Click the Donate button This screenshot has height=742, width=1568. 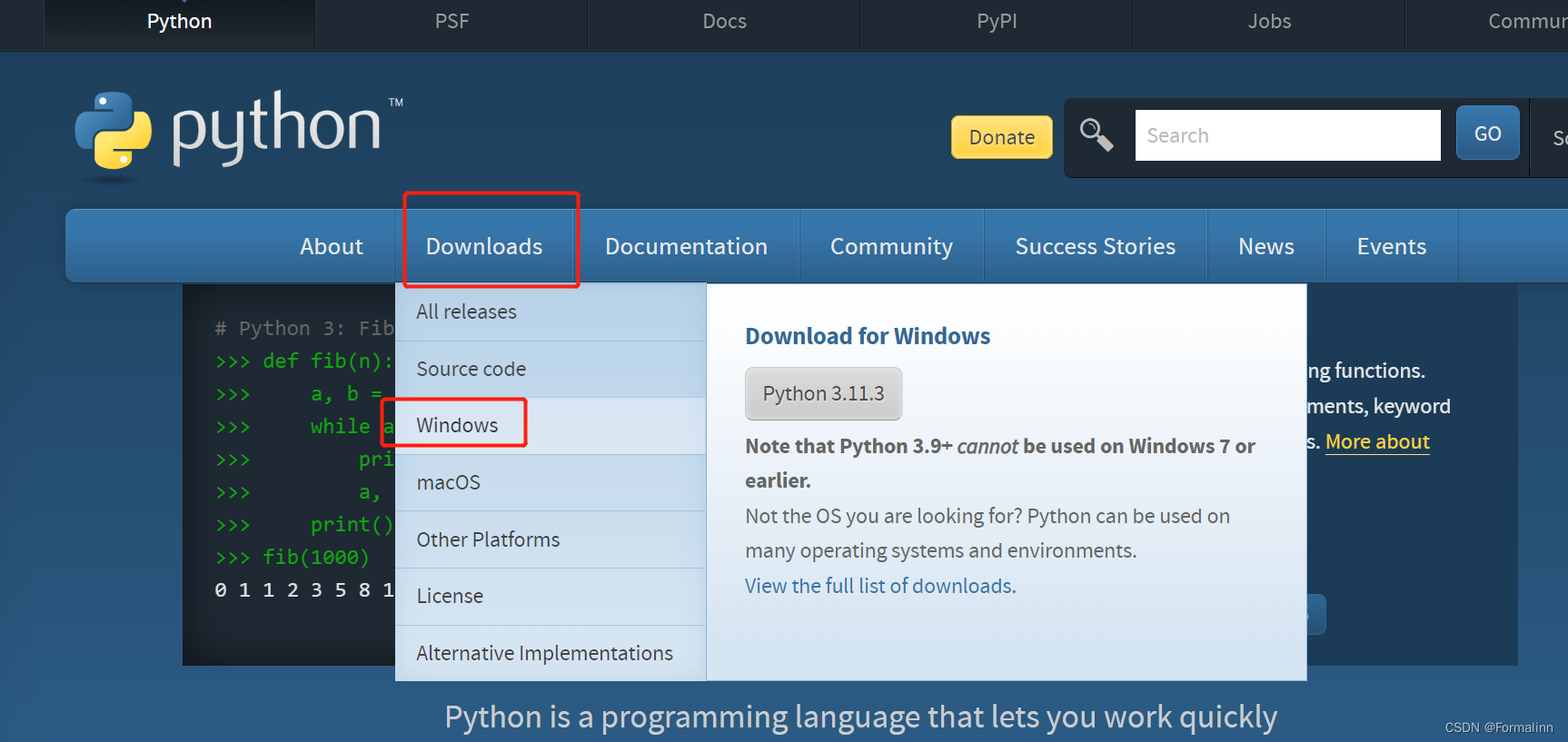pos(1002,137)
